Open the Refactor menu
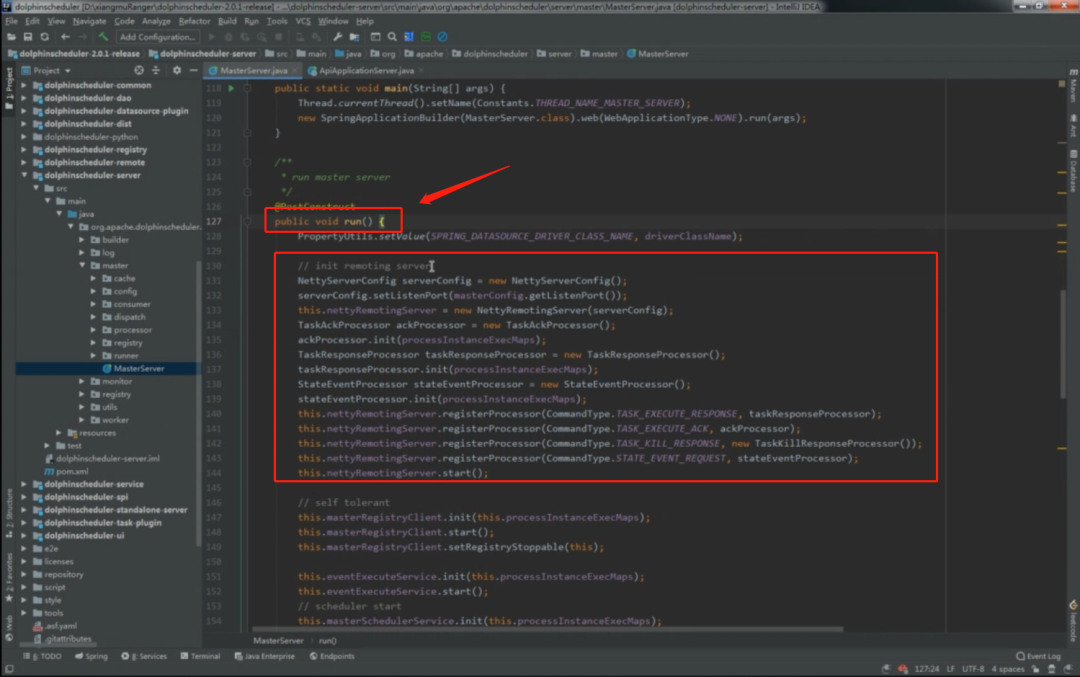Image resolution: width=1080 pixels, height=677 pixels. coord(194,21)
